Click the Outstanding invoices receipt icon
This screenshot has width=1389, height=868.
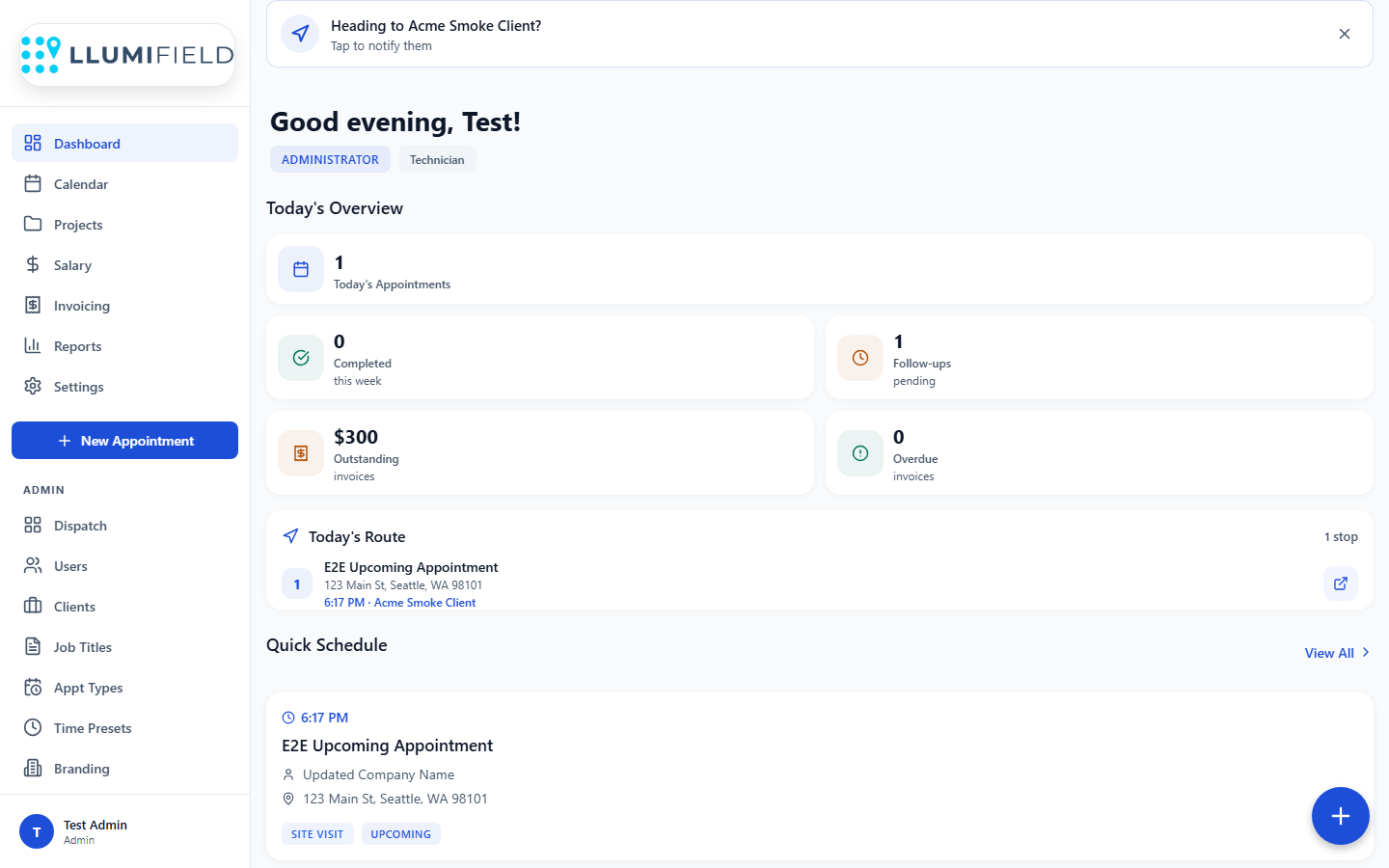301,453
